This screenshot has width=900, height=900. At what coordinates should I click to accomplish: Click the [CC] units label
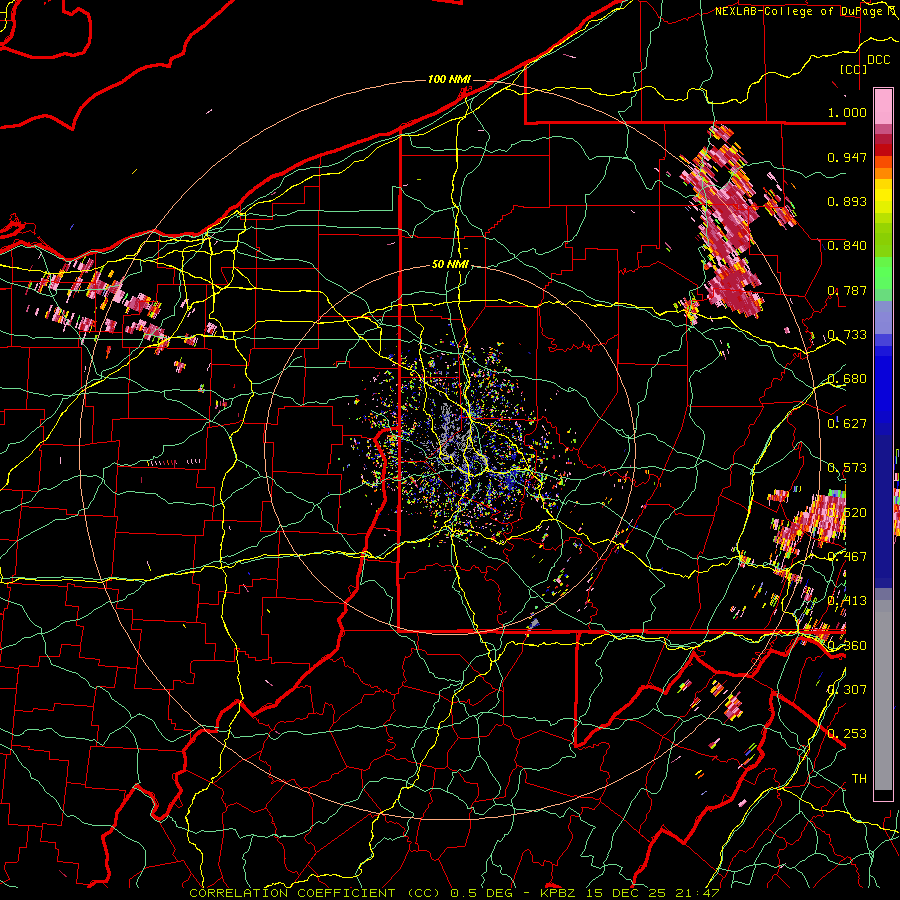pos(854,69)
